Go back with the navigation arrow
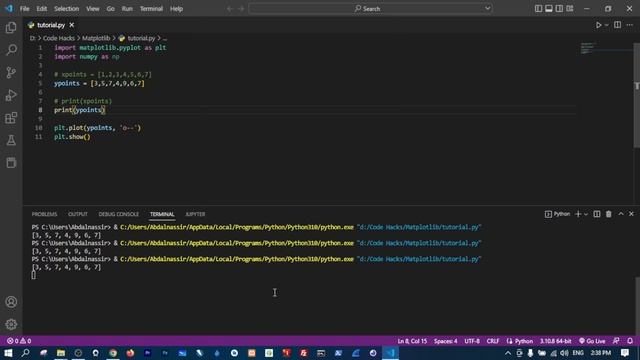This screenshot has height=360, width=640. pyautogui.click(x=230, y=9)
